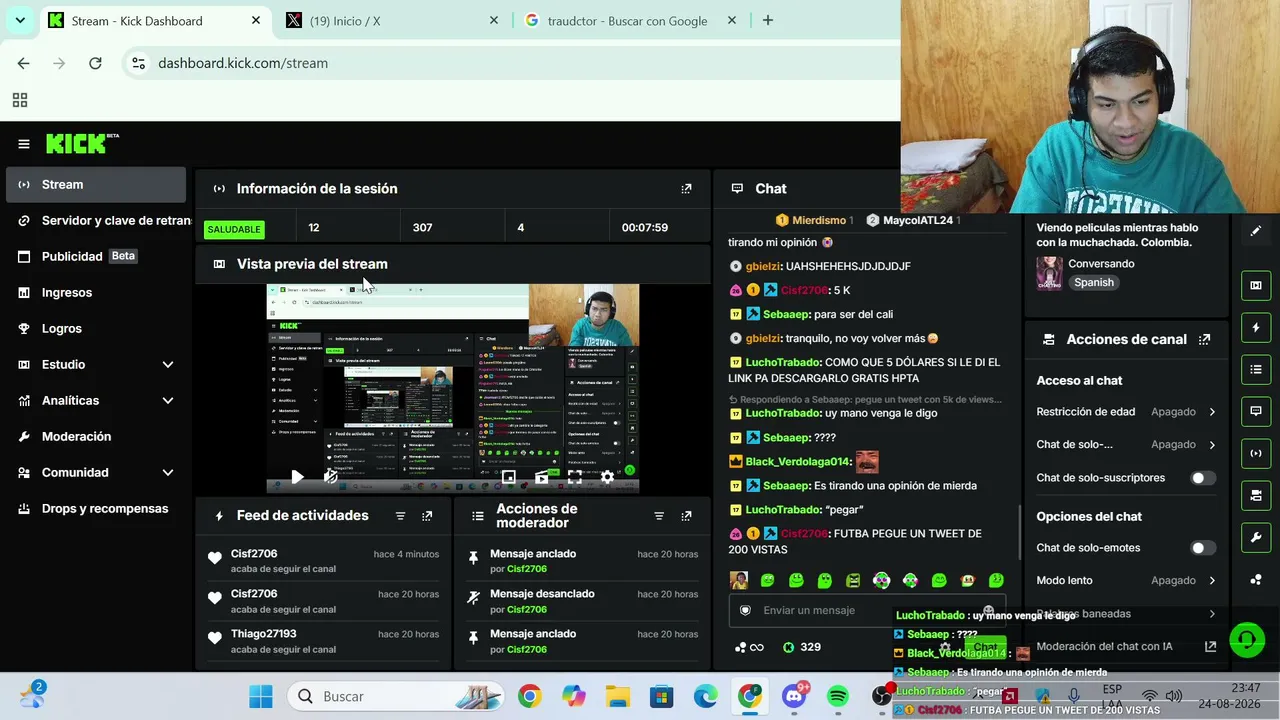The width and height of the screenshot is (1280, 720).
Task: Open Palabras baneadas settings arrow
Action: [x=1212, y=614]
